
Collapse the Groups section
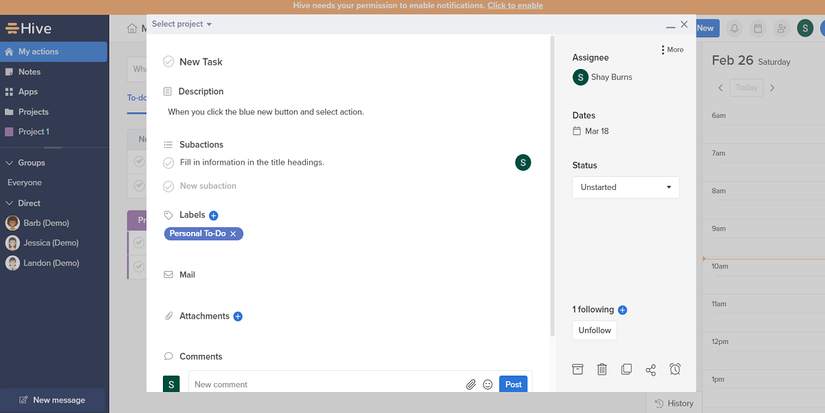click(9, 163)
